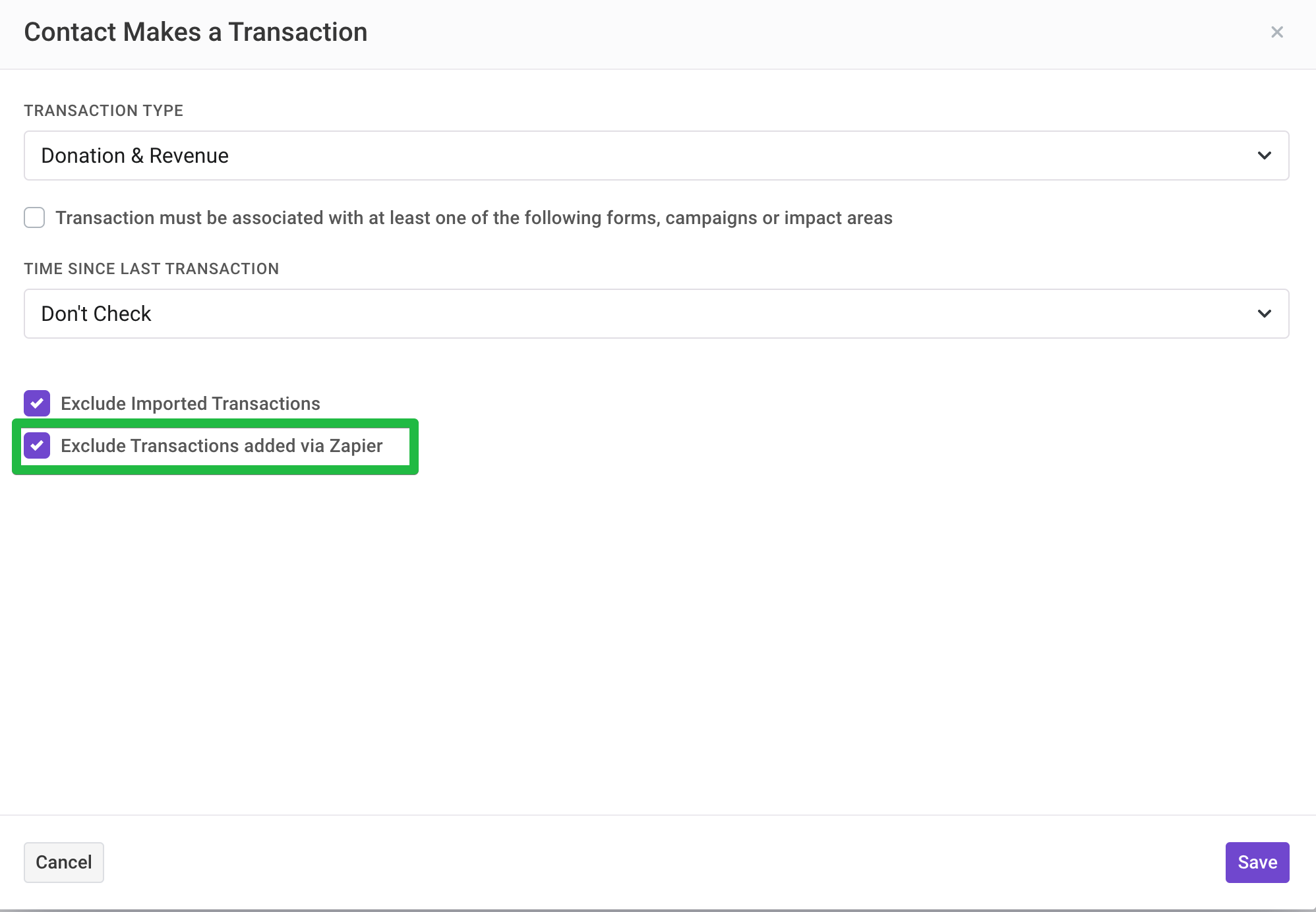Enable the forms, campaigns or impact areas checkbox

pos(34,217)
